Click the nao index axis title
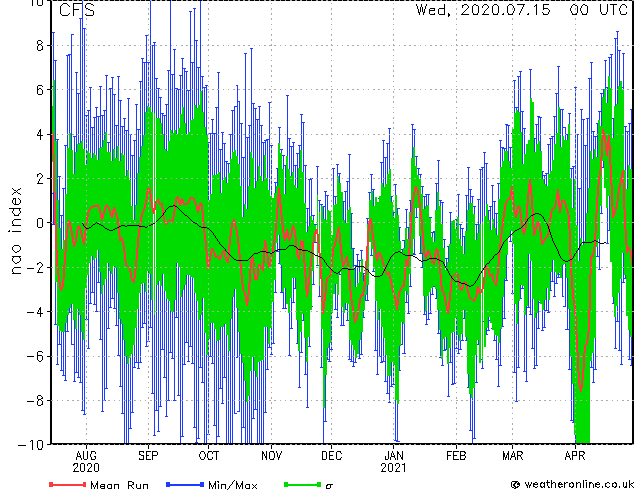Screen dimensions: 634x490 coord(15,231)
